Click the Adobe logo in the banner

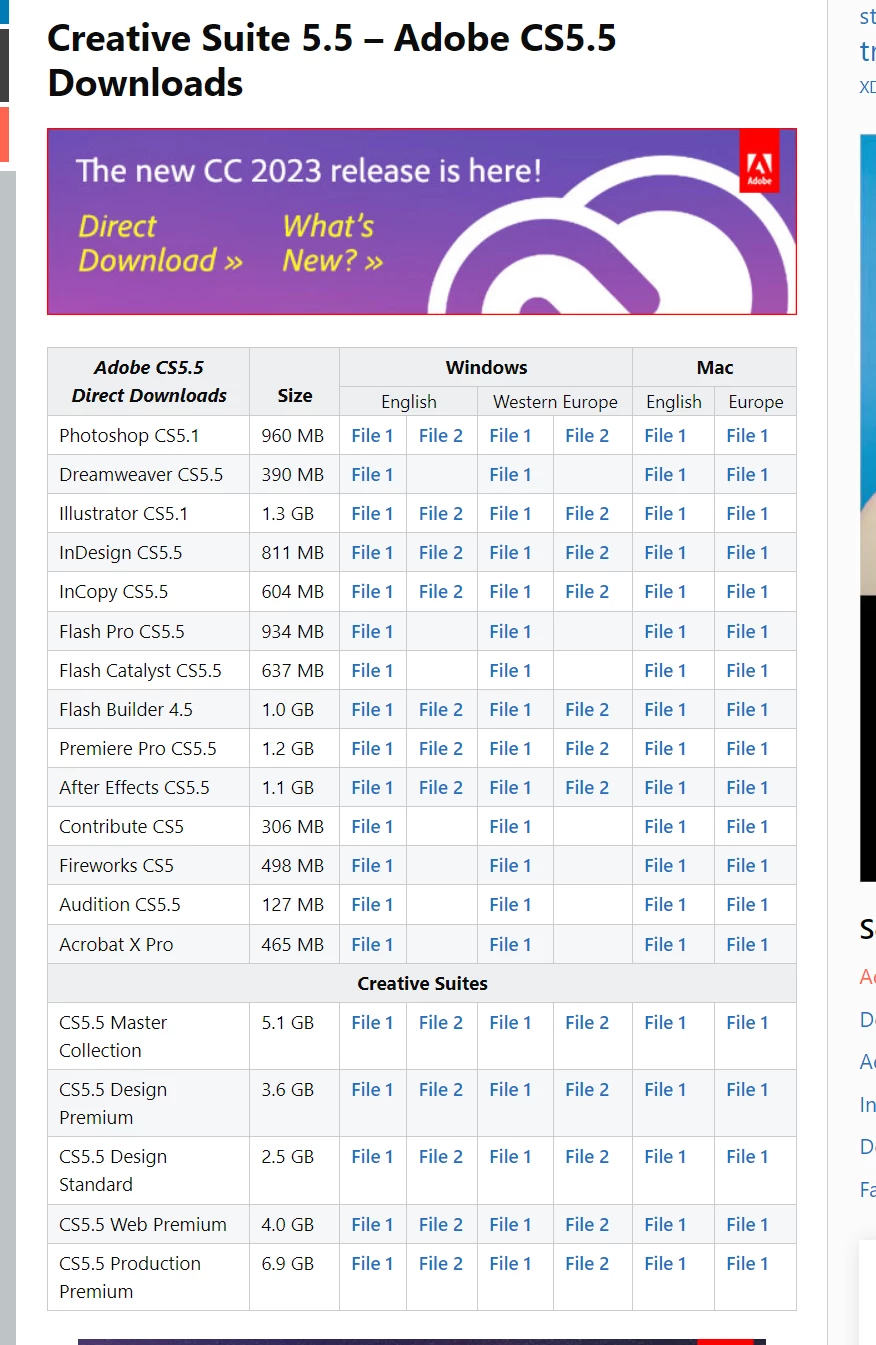click(759, 160)
